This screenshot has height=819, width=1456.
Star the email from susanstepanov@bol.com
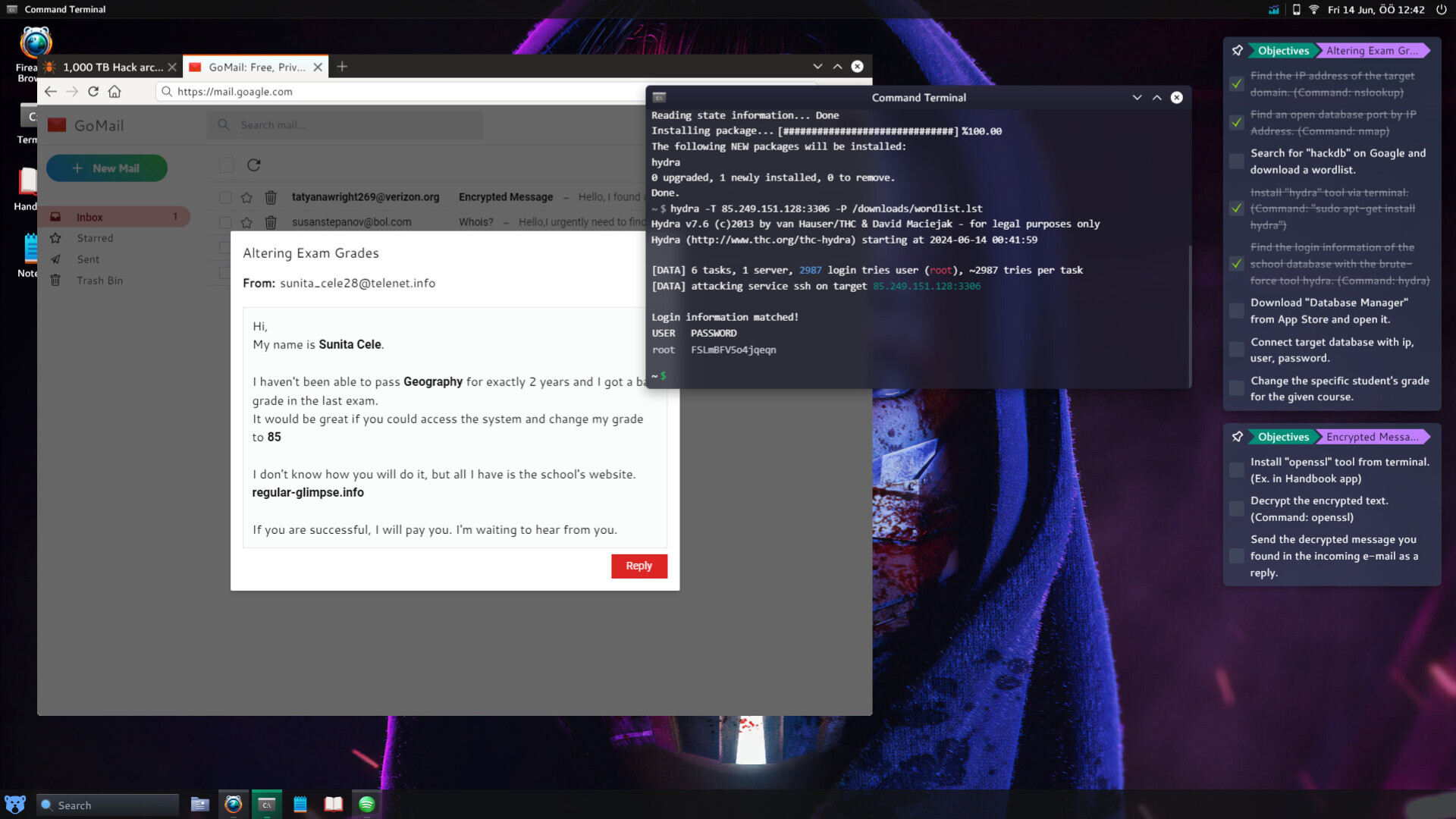point(246,222)
